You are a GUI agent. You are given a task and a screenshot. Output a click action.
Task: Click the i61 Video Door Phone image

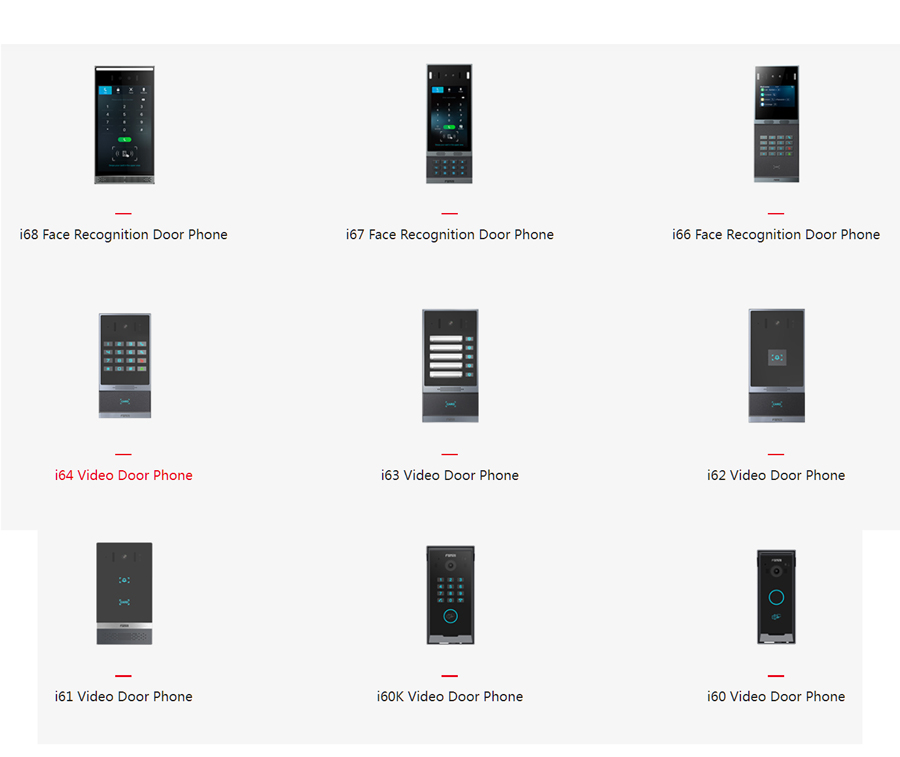(x=124, y=593)
